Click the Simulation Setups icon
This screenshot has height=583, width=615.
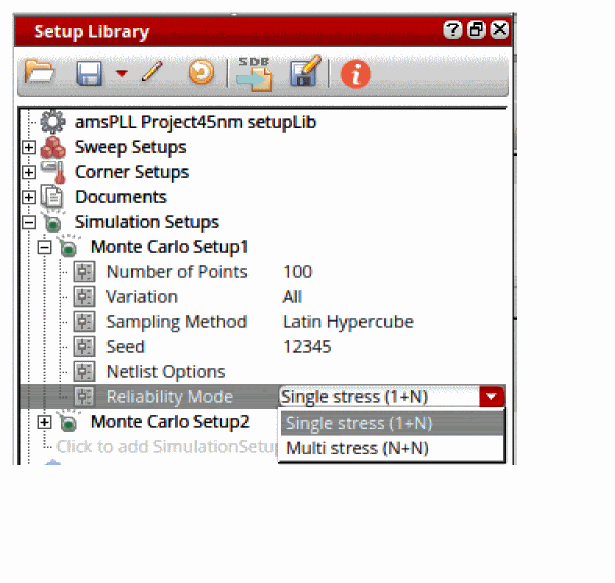click(x=53, y=222)
